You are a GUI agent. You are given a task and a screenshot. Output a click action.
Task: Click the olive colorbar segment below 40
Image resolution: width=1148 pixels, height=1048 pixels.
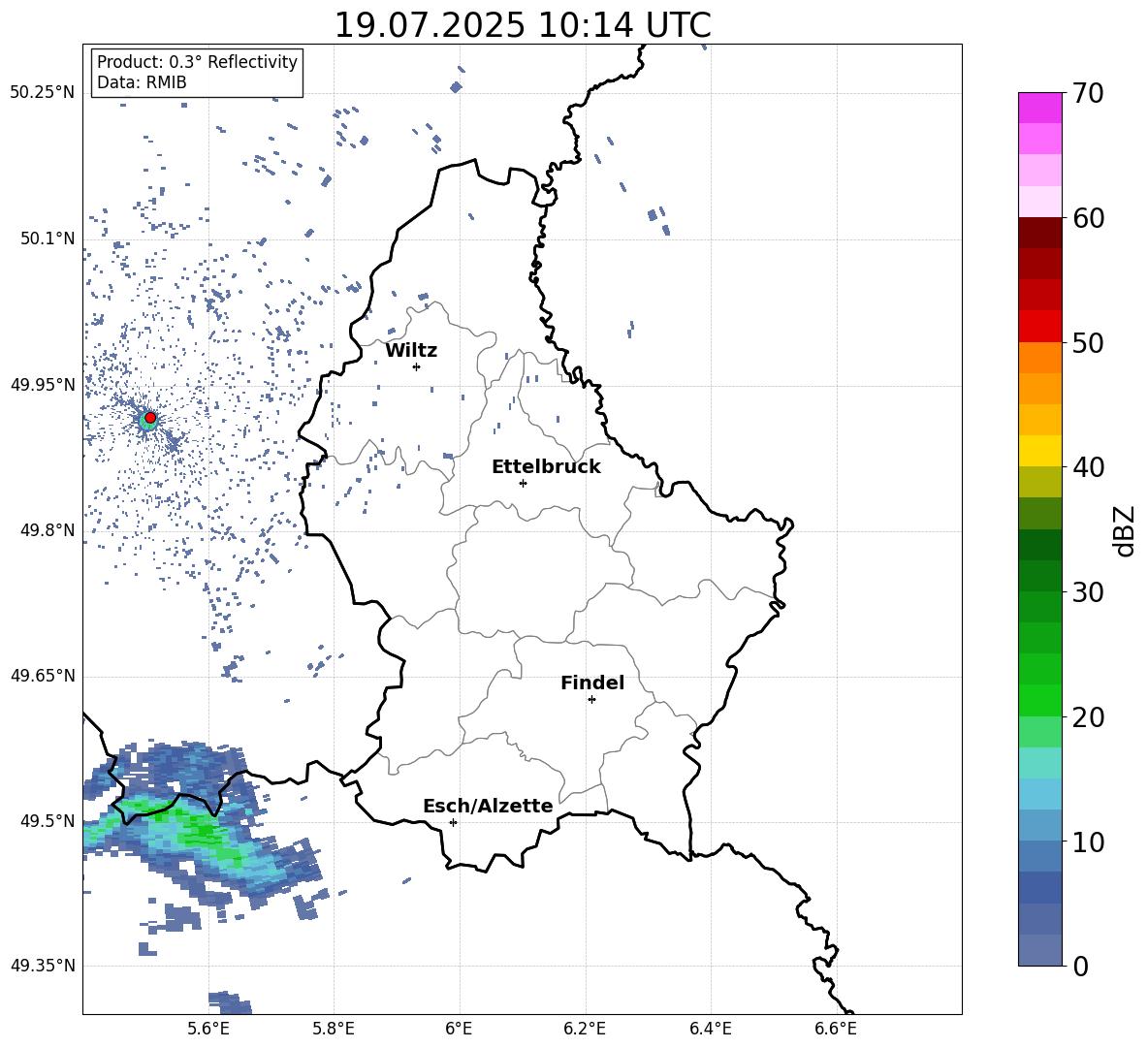1039,482
